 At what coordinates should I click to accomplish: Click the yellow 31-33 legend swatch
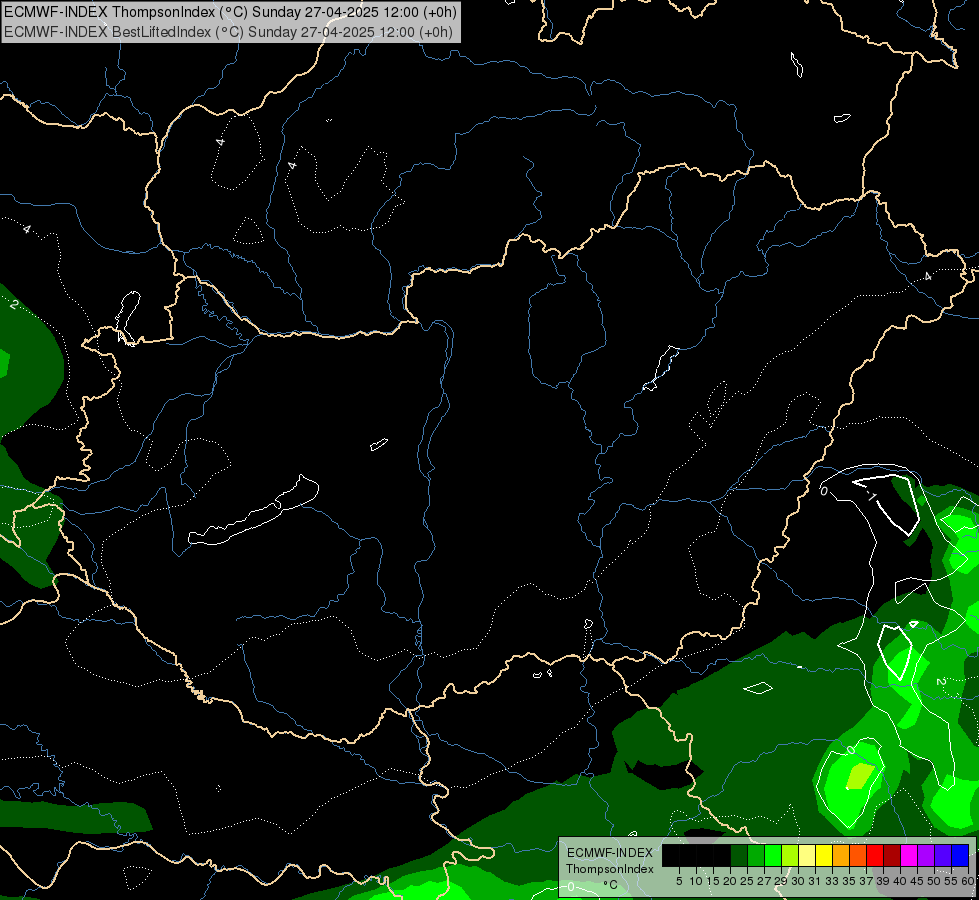pos(824,855)
